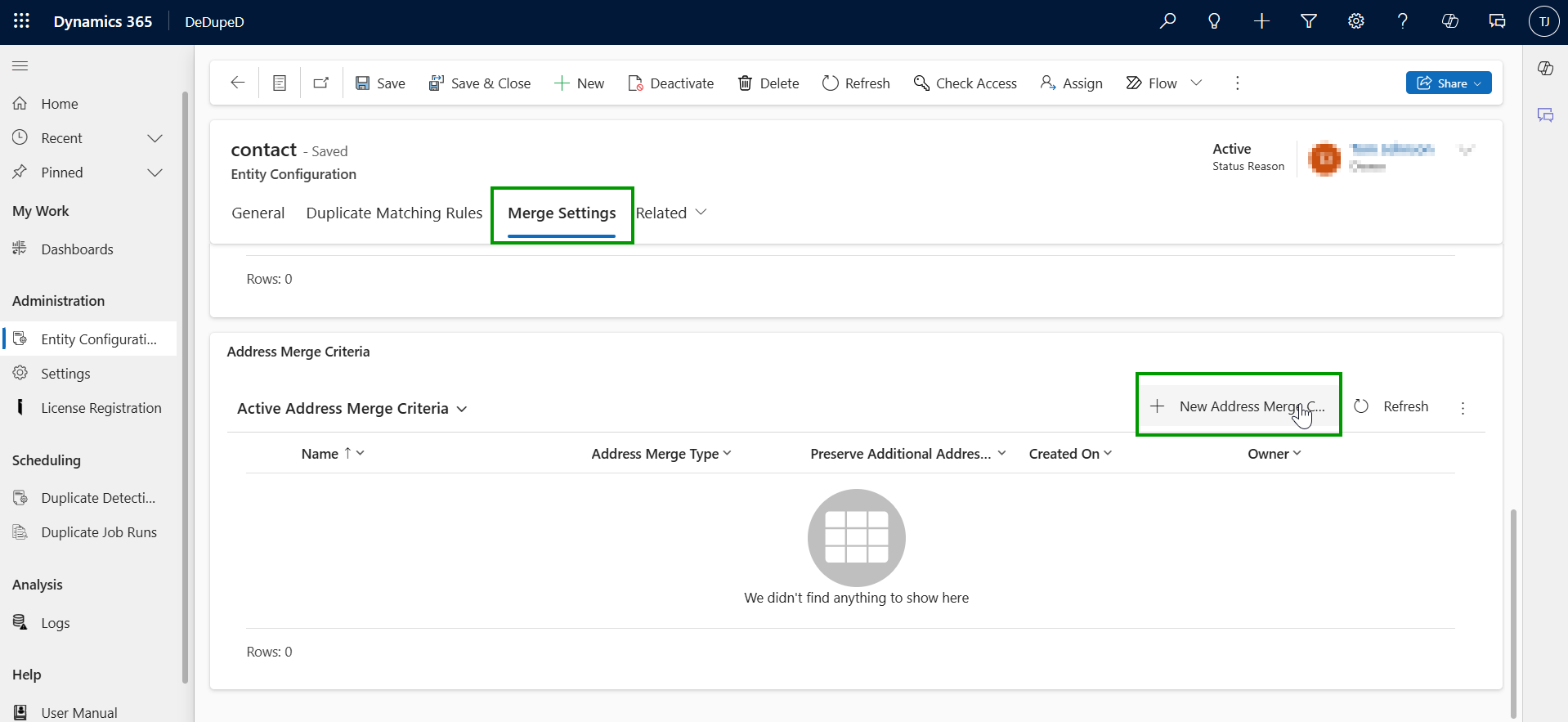Image resolution: width=1568 pixels, height=722 pixels.
Task: Switch to the Duplicate Matching Rules tab
Action: pyautogui.click(x=394, y=213)
